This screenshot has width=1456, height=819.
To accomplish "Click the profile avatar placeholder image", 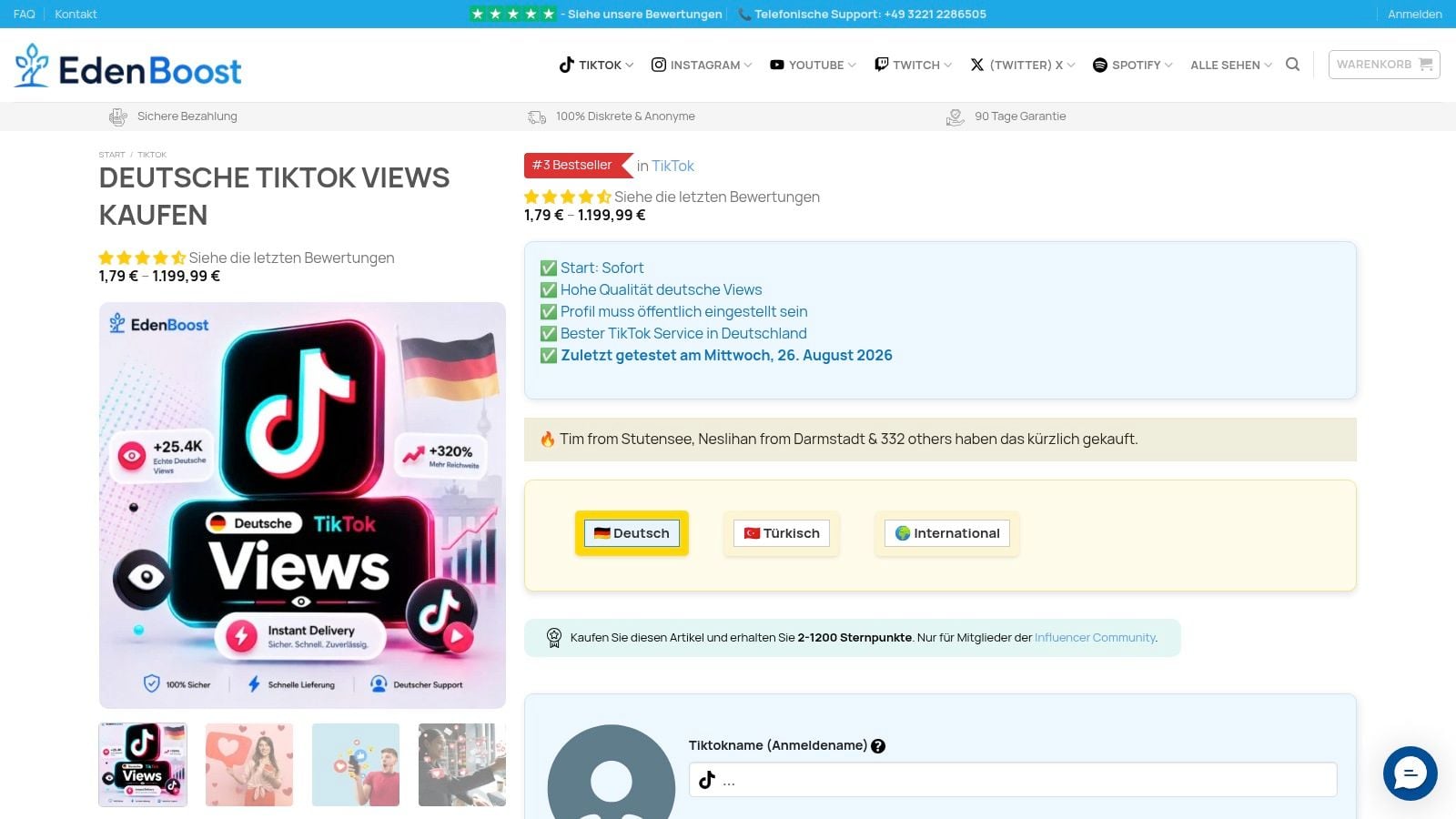I will (x=612, y=772).
